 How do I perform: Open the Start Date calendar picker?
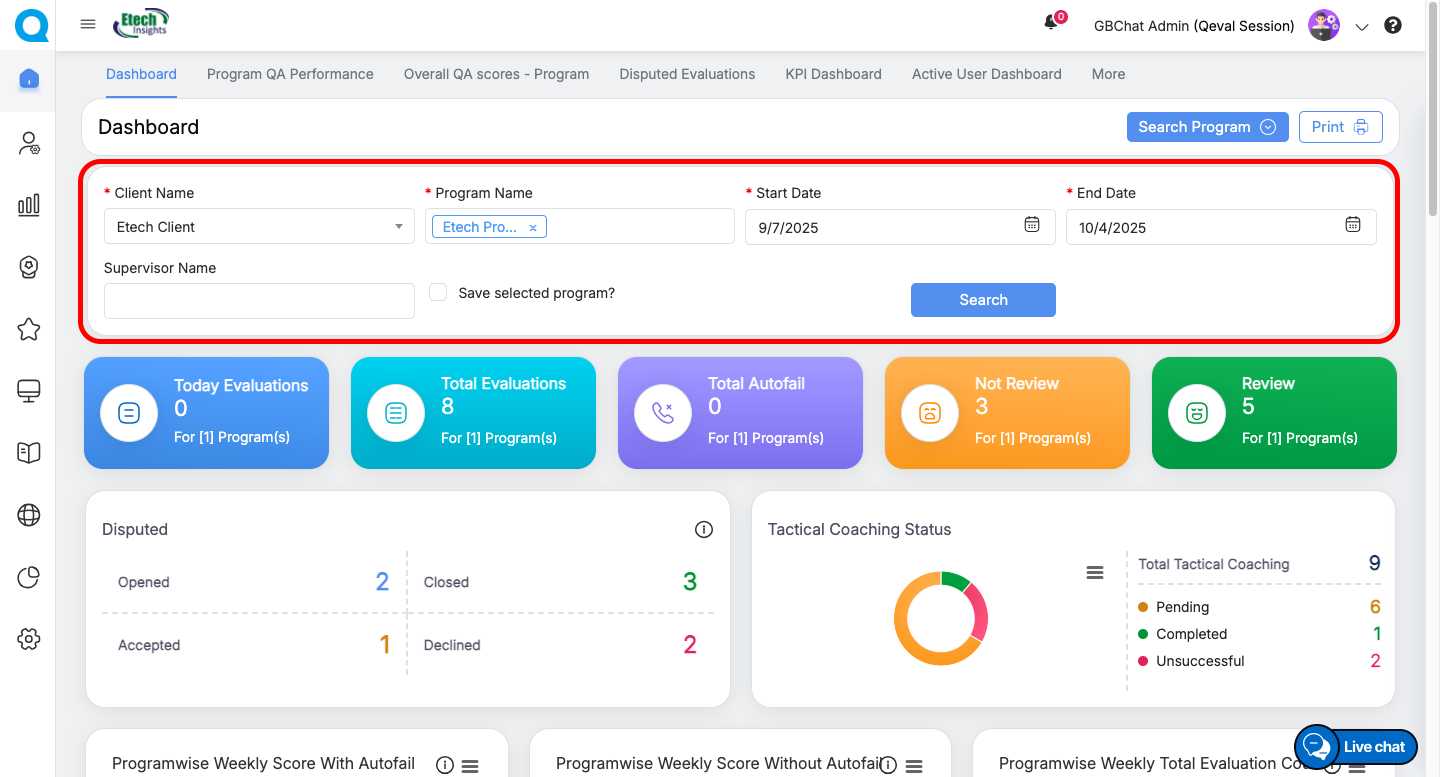click(1032, 225)
